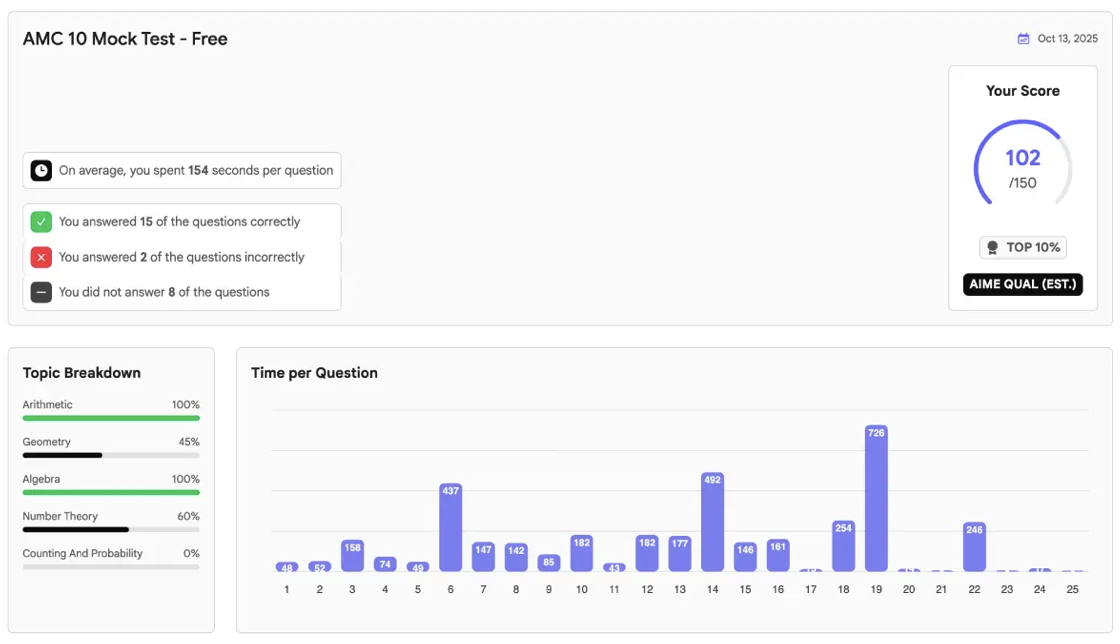Image resolution: width=1120 pixels, height=644 pixels.
Task: Click the bar labeled 161 for question 16
Action: click(778, 555)
